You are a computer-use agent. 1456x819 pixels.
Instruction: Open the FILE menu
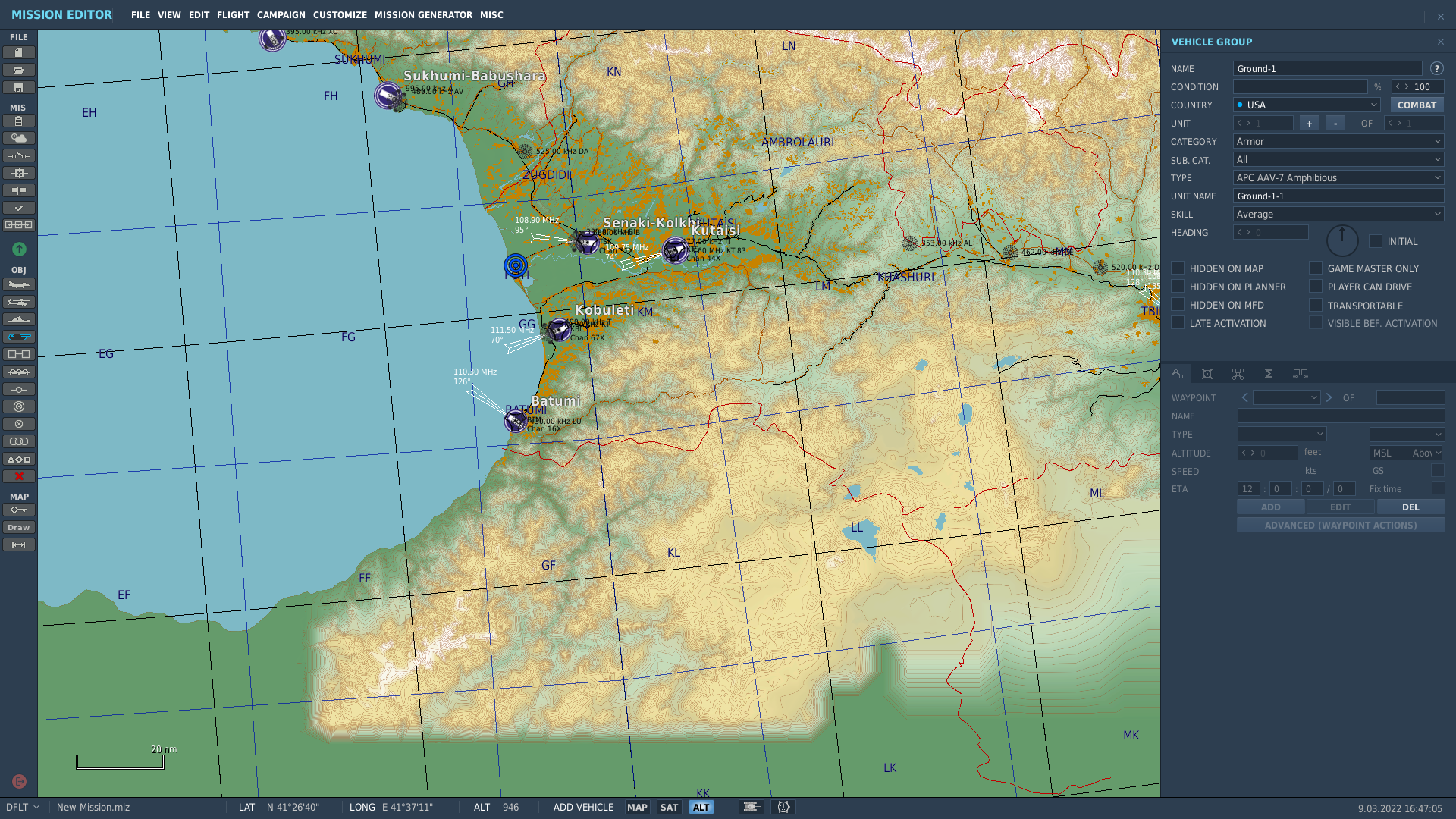[140, 15]
